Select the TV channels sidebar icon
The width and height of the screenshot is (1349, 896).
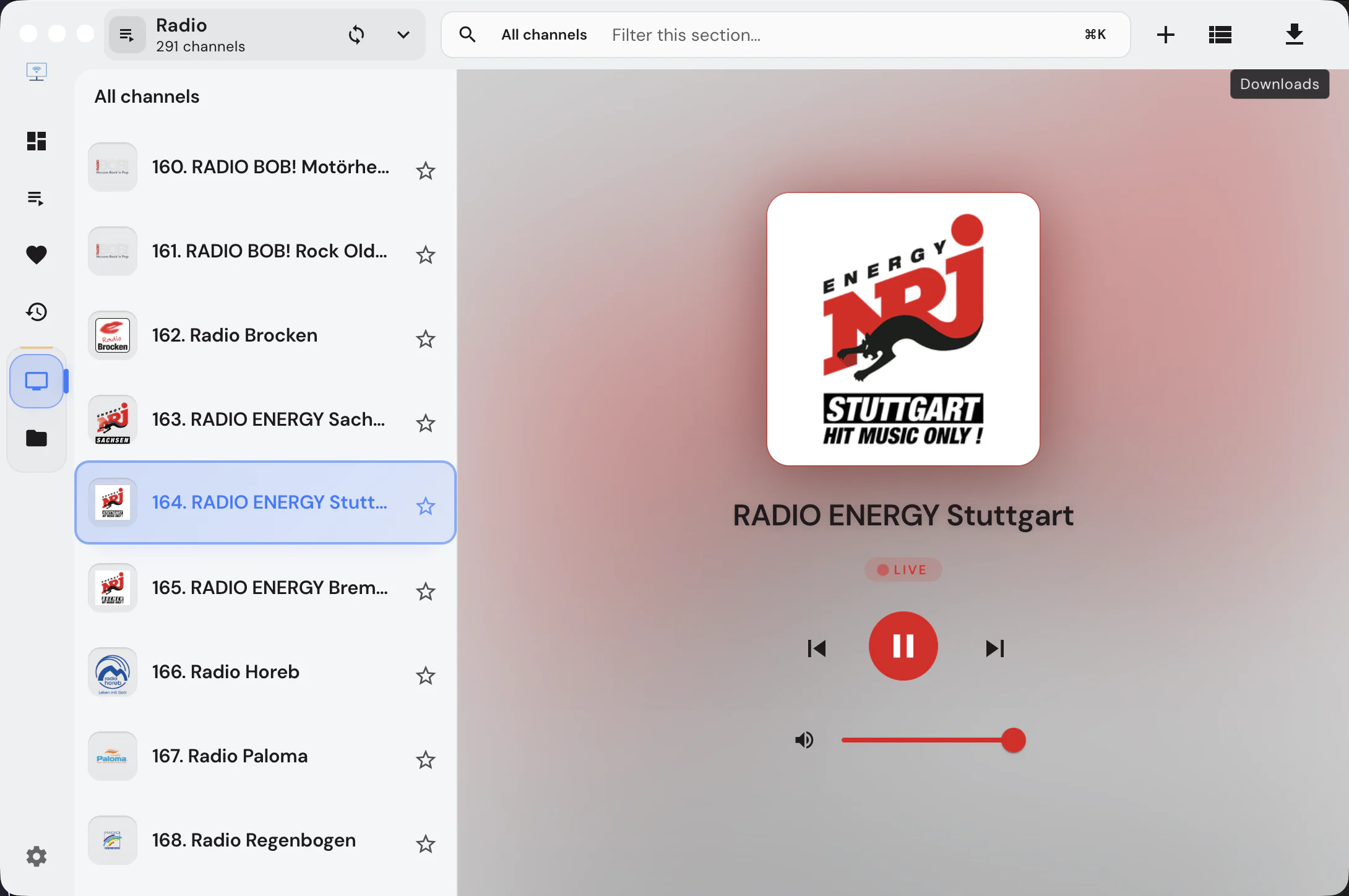[x=37, y=381]
